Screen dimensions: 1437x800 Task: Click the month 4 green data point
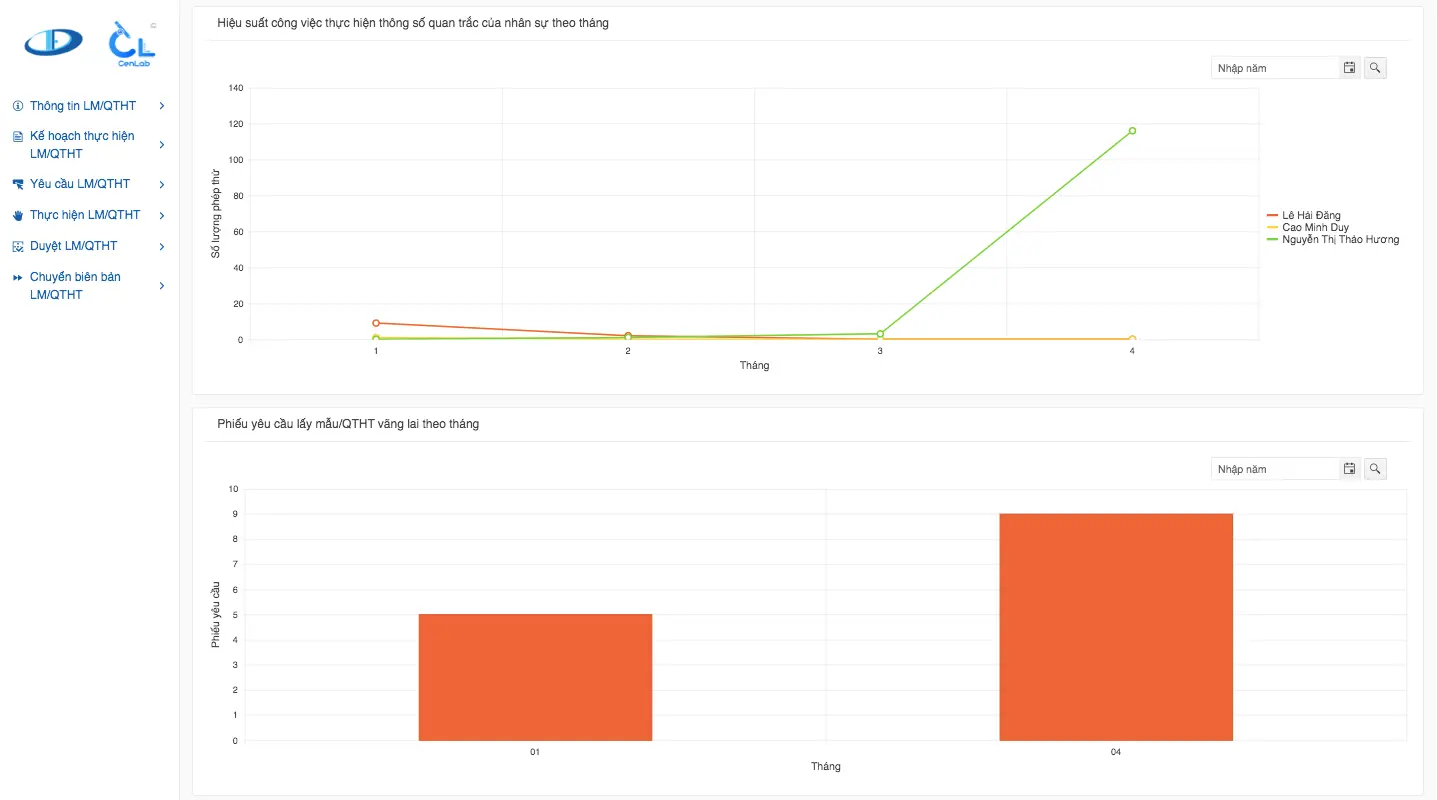pos(1132,131)
